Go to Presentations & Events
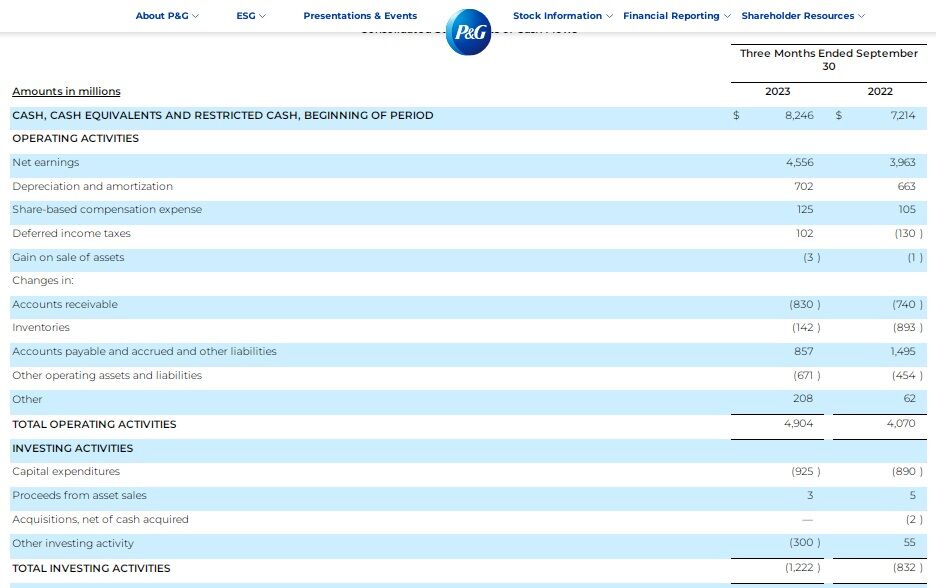Screen dimensions: 936x588 [360, 16]
